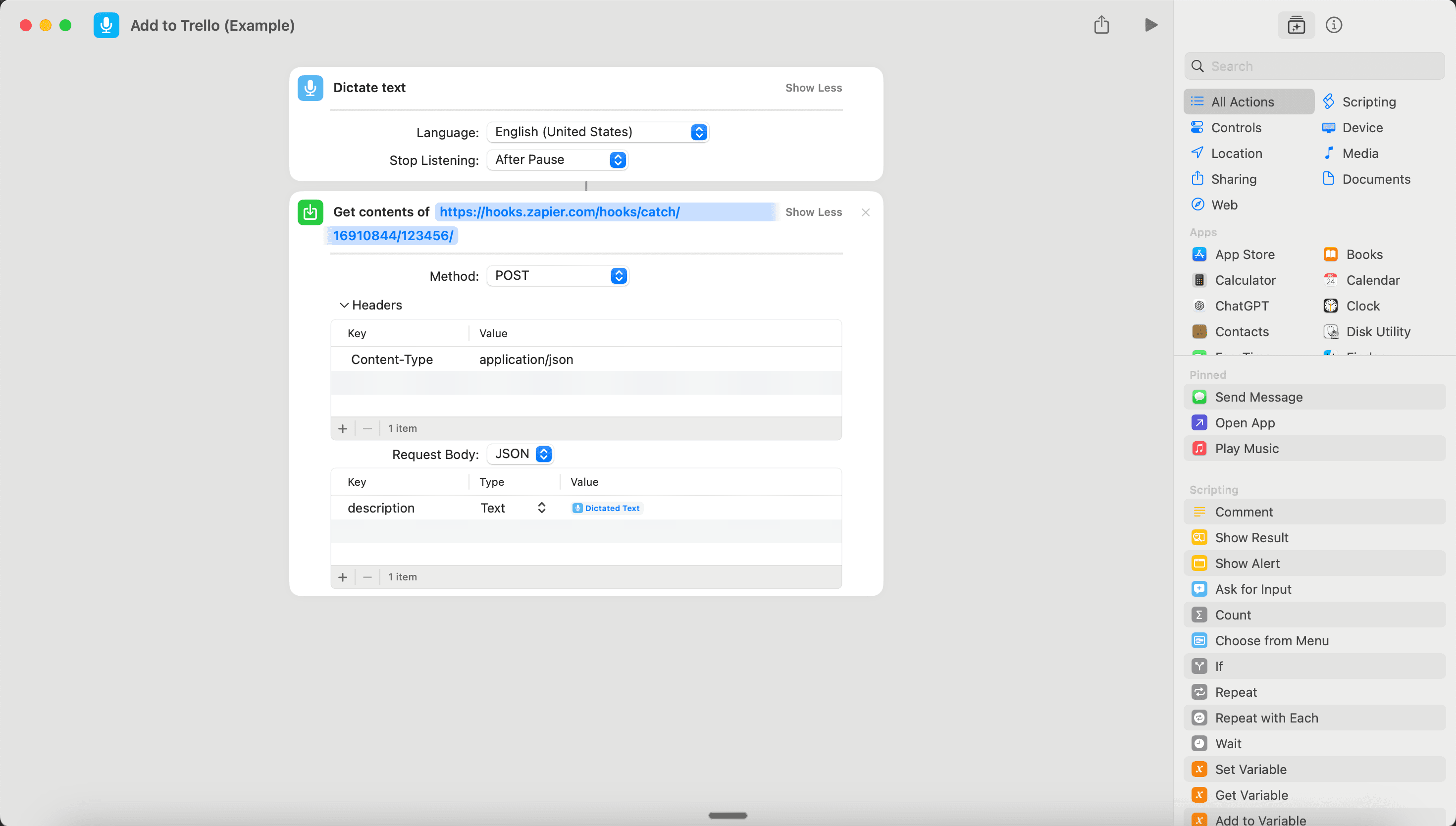Select the All Actions category
Screen dimensions: 1456x826
(x=1248, y=102)
